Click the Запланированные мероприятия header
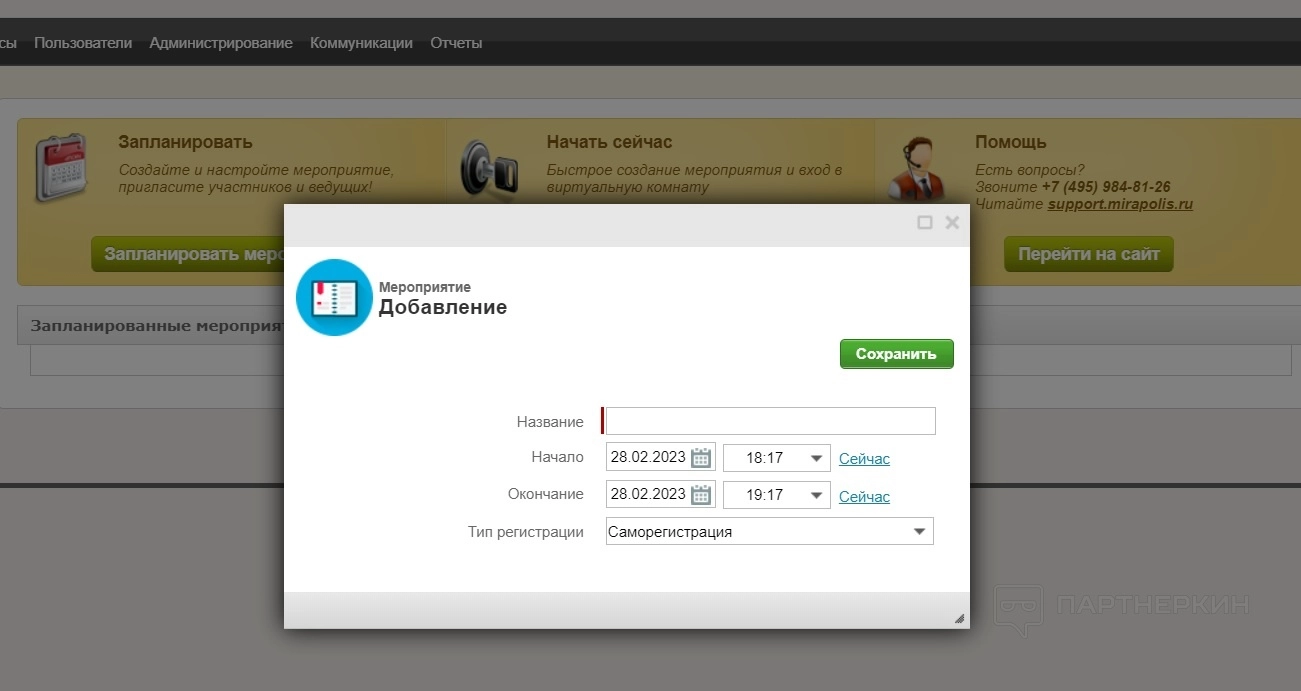The width and height of the screenshot is (1301, 691). point(157,326)
